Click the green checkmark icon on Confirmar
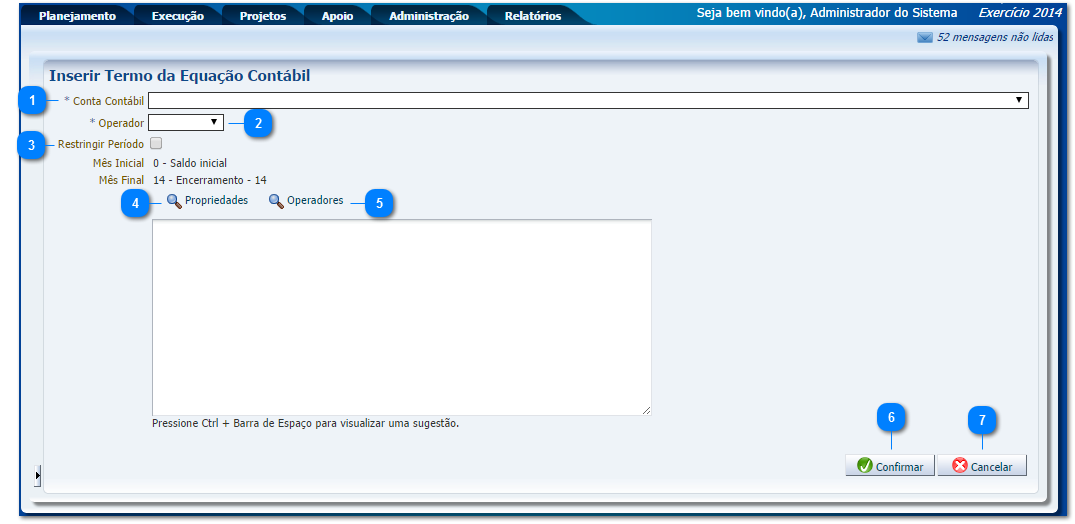1075x524 pixels. click(865, 466)
